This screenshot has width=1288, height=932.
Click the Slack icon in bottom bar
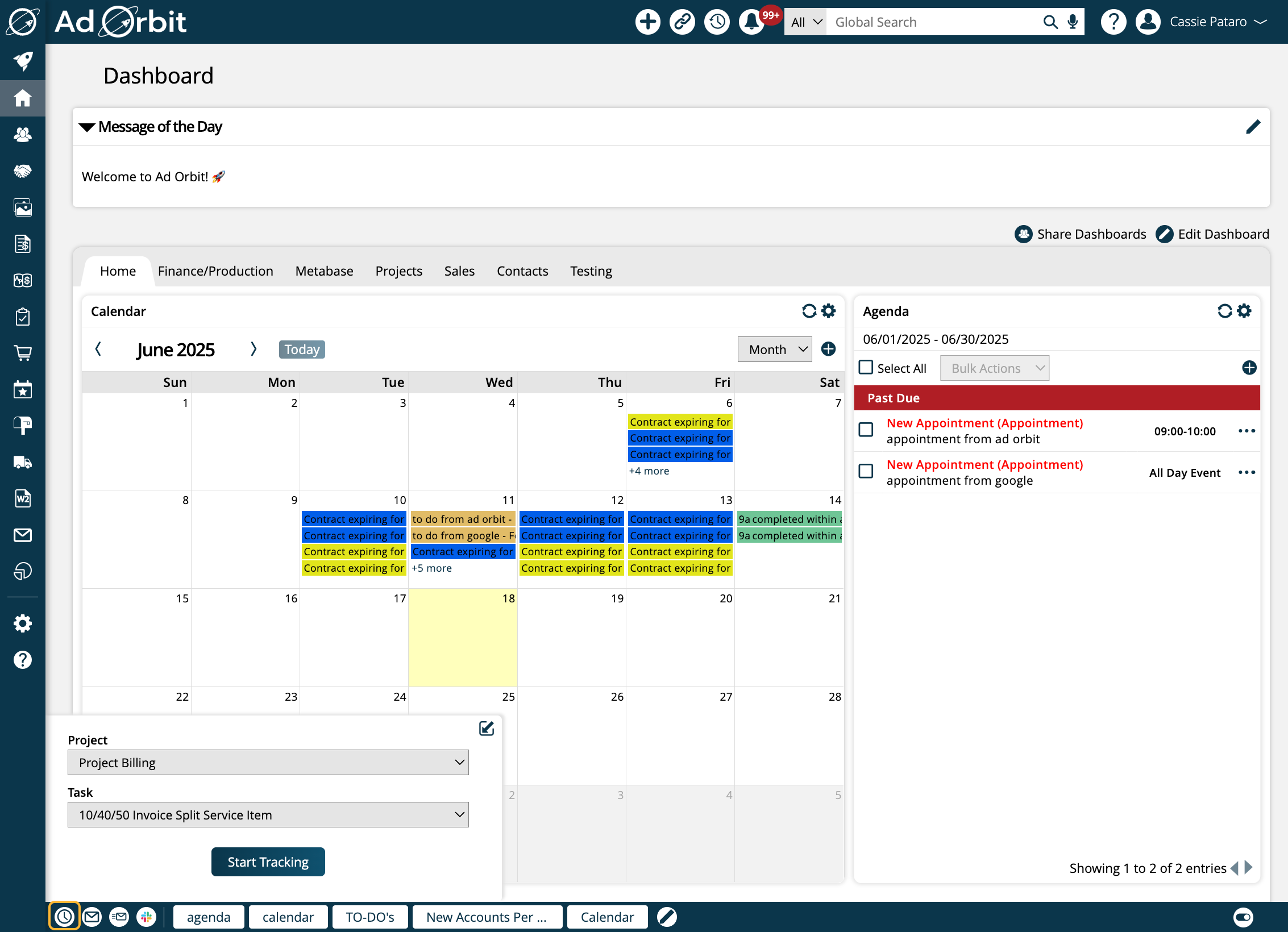(x=146, y=916)
